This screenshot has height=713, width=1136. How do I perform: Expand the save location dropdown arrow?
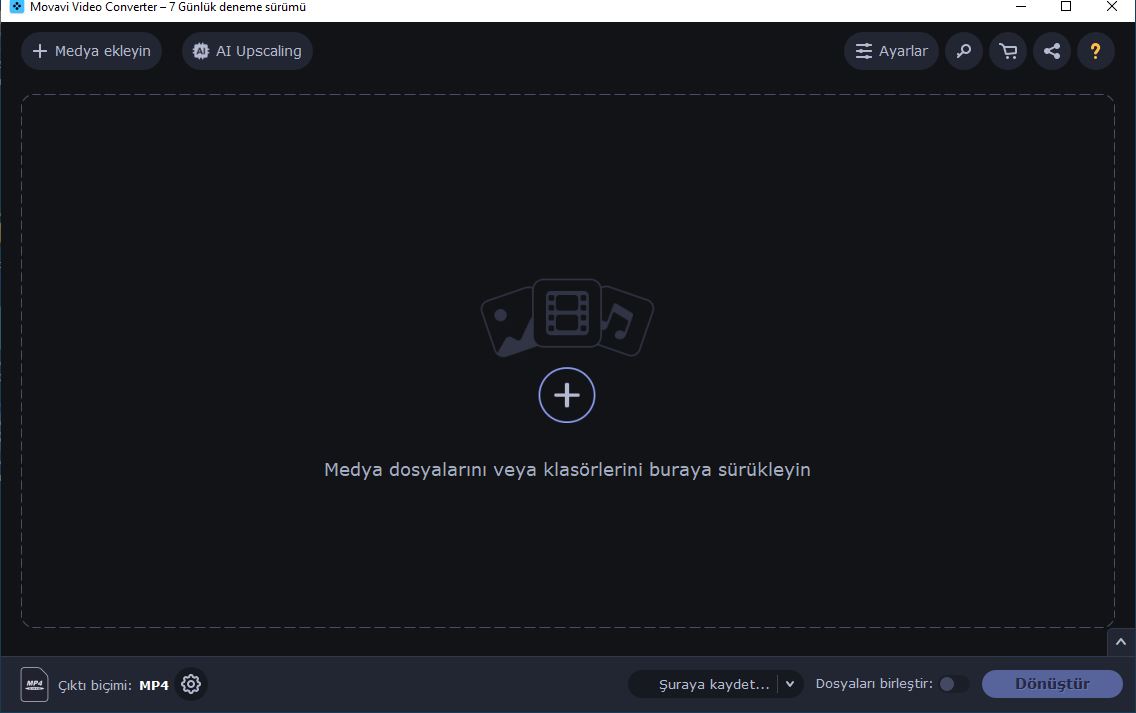pyautogui.click(x=790, y=684)
